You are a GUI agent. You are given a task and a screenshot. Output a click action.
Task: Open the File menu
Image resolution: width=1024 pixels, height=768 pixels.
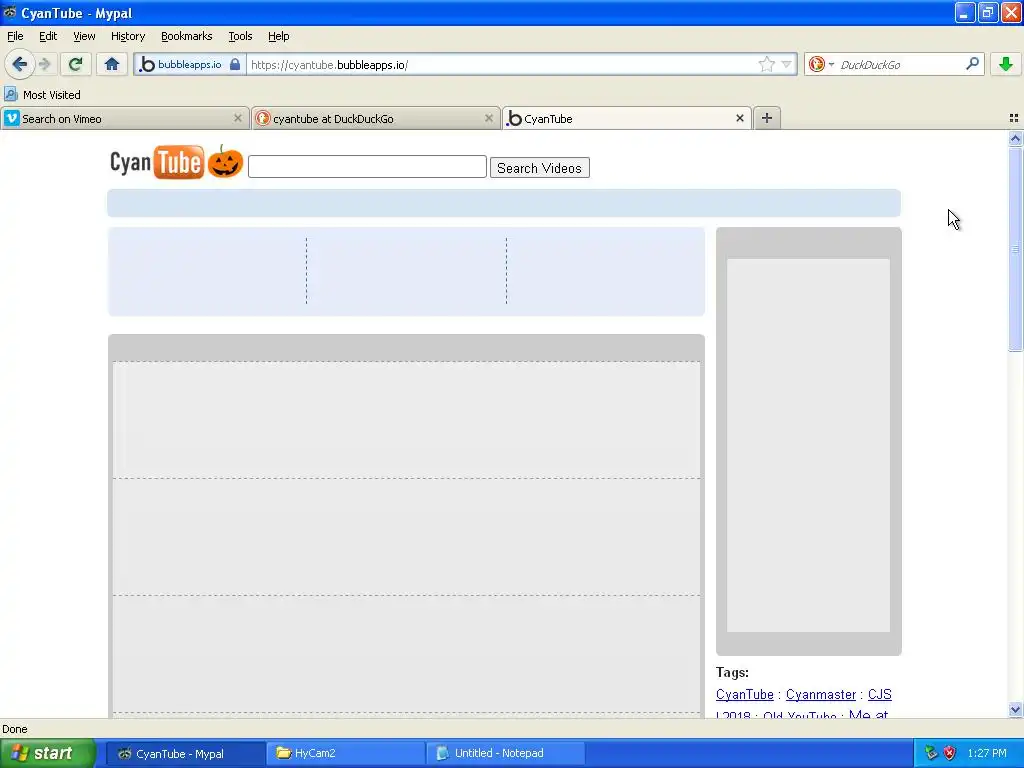[x=15, y=36]
